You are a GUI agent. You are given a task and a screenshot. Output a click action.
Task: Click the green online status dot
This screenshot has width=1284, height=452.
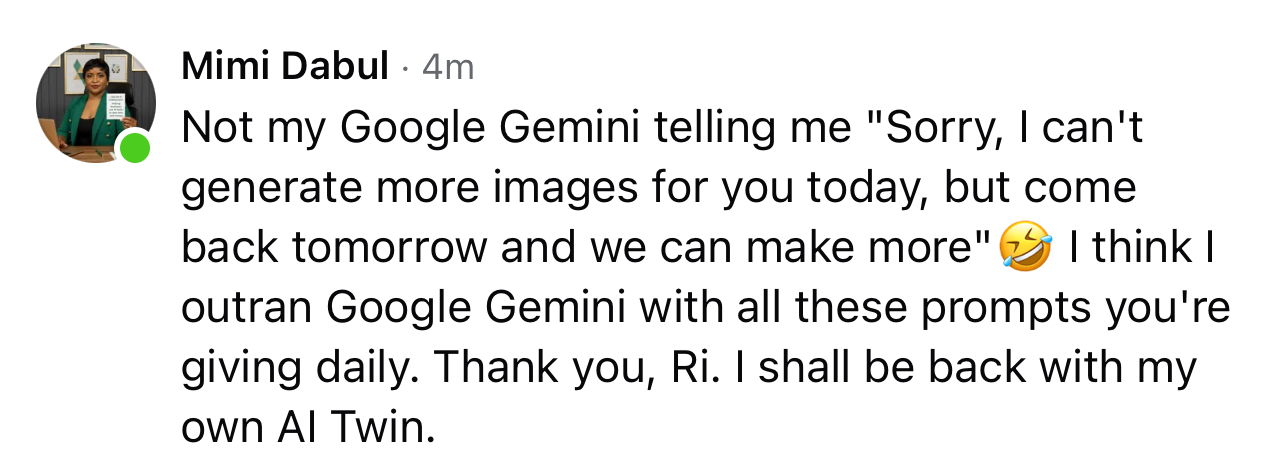[134, 148]
